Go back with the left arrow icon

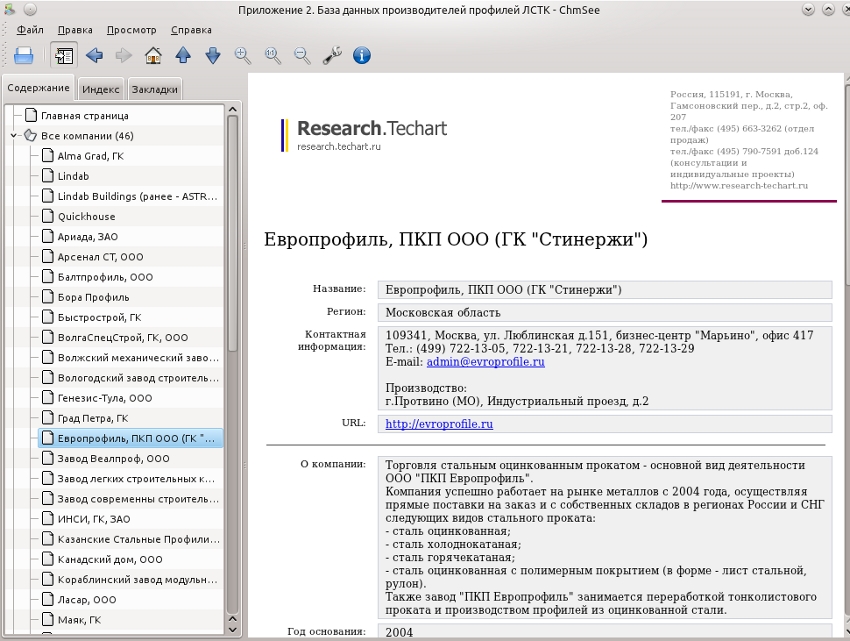pyautogui.click(x=94, y=55)
